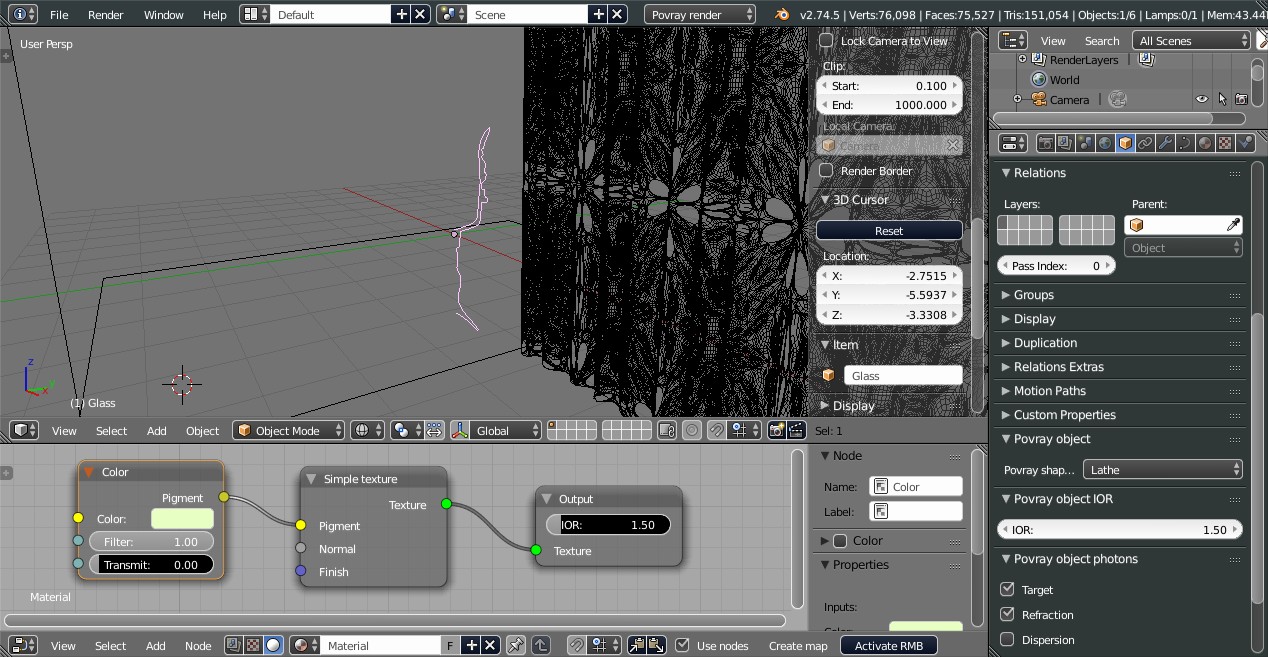Click the Activate RMB button
The height and width of the screenshot is (657, 1268).
tap(889, 646)
